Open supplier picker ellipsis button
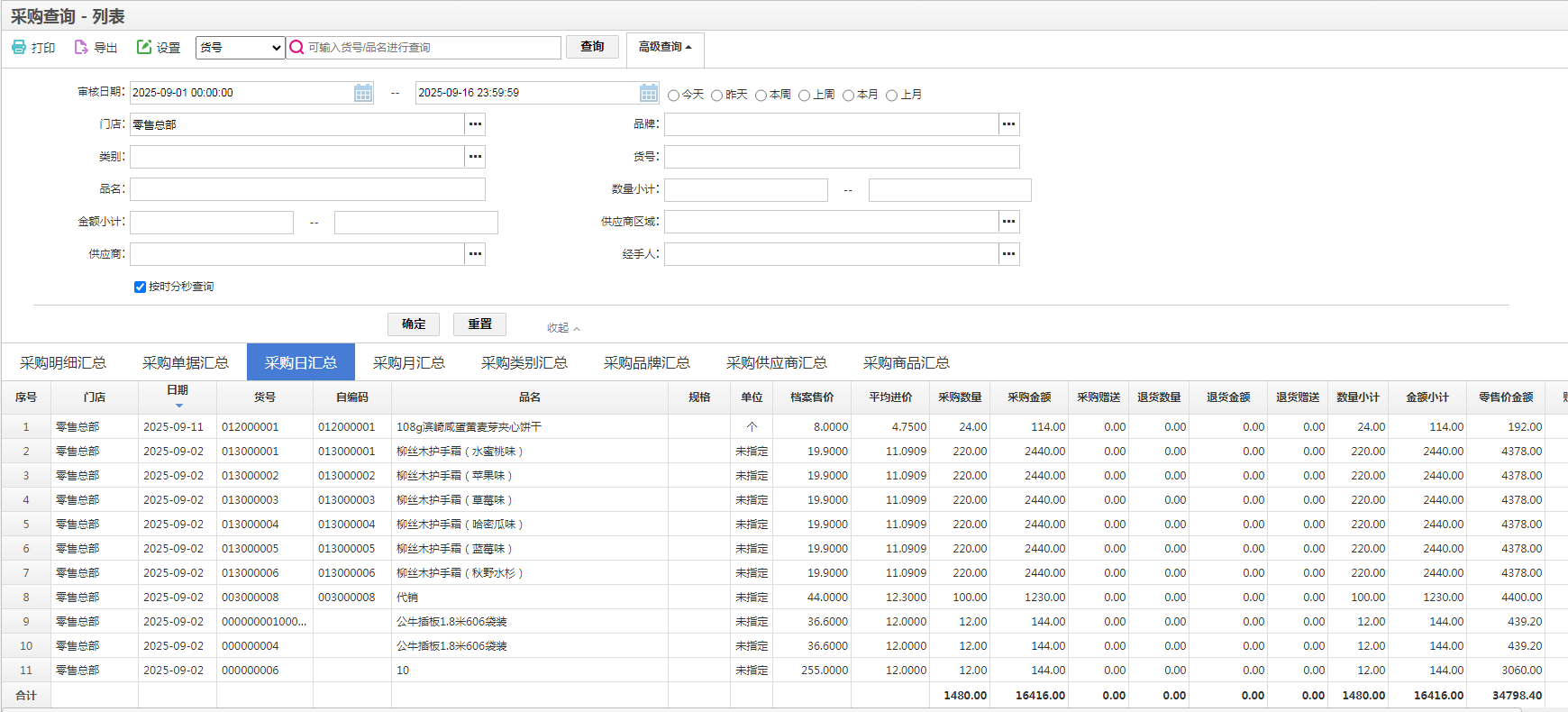Image resolution: width=1568 pixels, height=712 pixels. [x=475, y=254]
